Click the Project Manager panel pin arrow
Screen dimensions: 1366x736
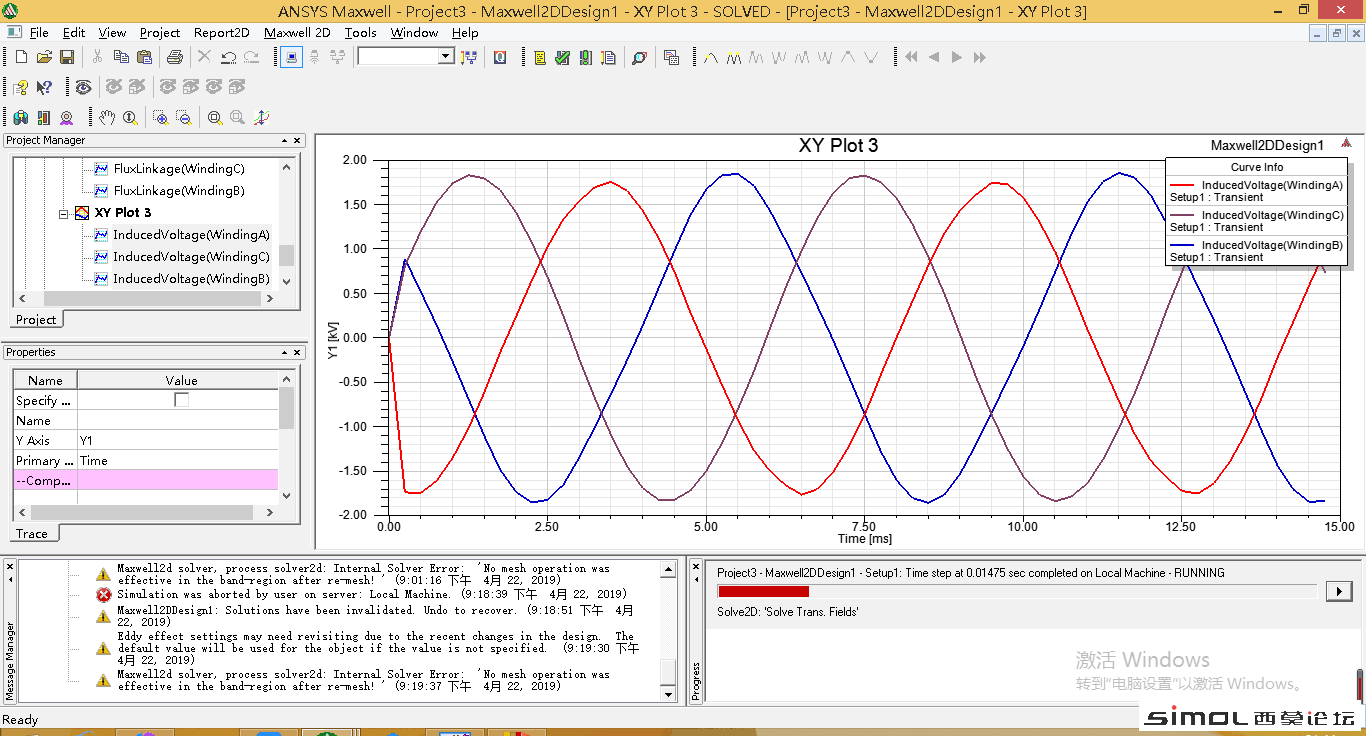tap(284, 141)
